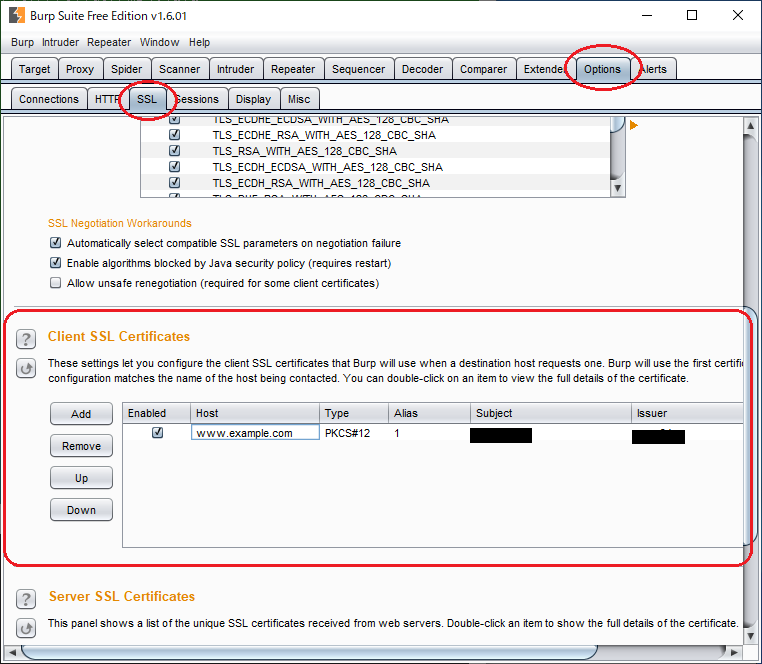Switch to the Scanner tab
This screenshot has height=664, width=762.
point(179,69)
